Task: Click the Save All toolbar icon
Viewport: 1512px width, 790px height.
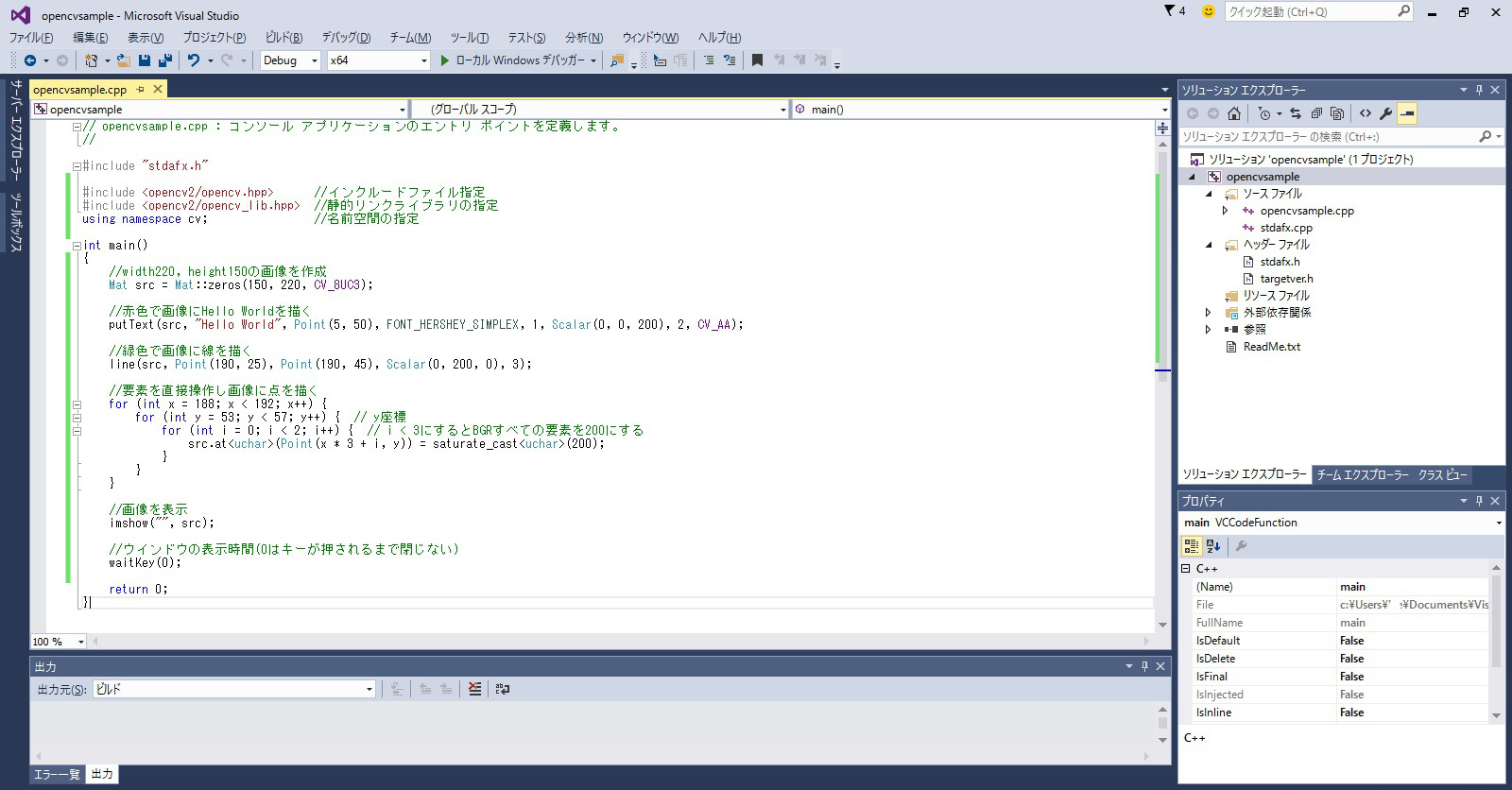Action: point(165,60)
